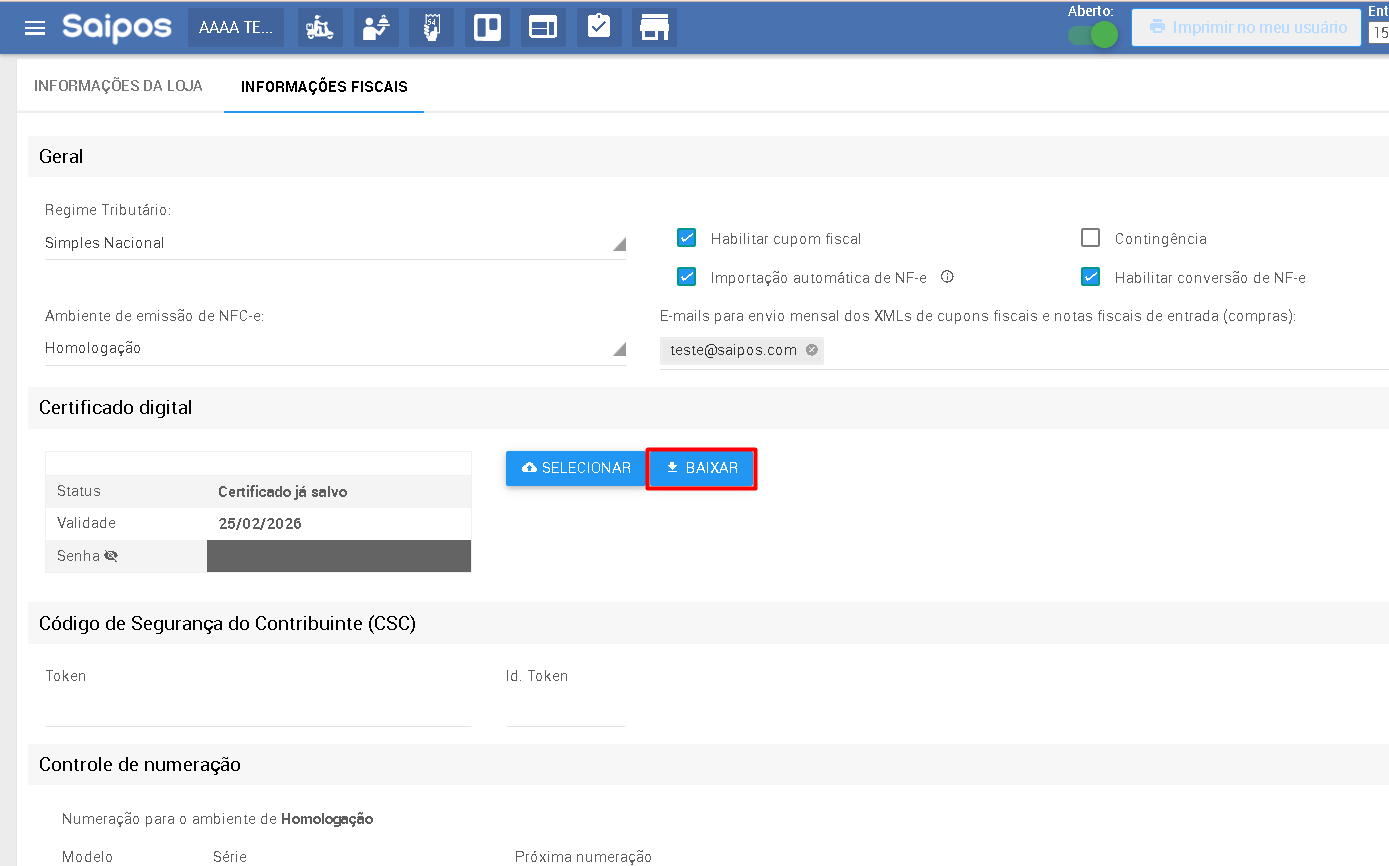Open the kanban board view icon
Image resolution: width=1389 pixels, height=866 pixels.
pos(487,27)
